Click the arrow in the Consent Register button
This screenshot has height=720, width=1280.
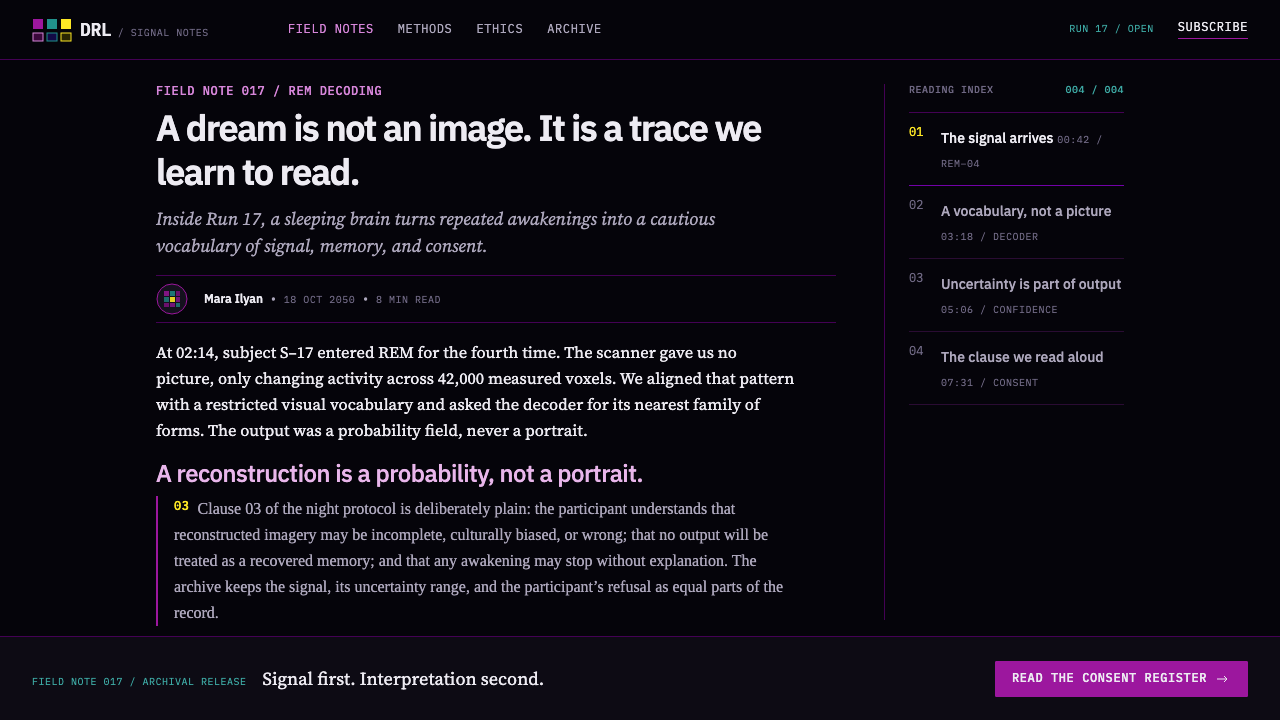tap(1222, 679)
